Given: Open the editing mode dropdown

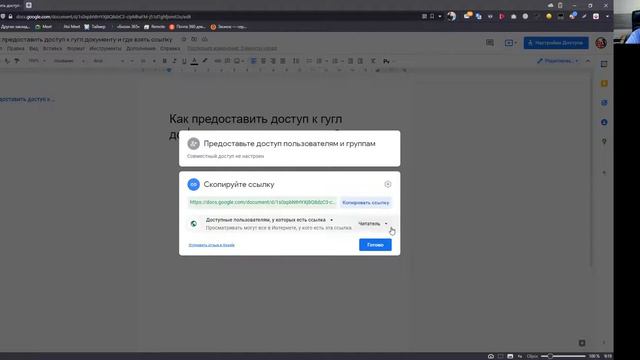Looking at the screenshot, I should pyautogui.click(x=558, y=61).
